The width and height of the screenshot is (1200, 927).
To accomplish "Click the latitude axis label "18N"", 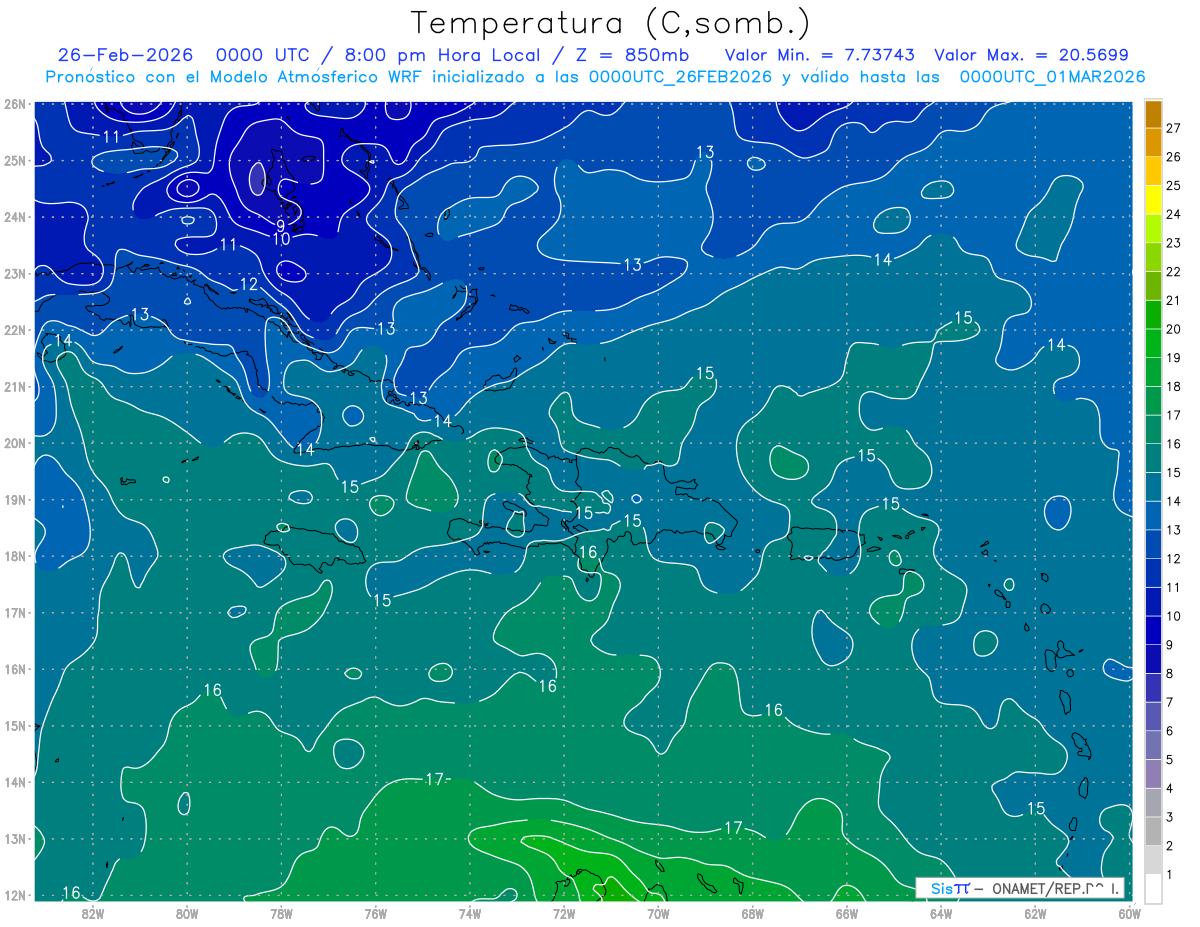I will [14, 557].
